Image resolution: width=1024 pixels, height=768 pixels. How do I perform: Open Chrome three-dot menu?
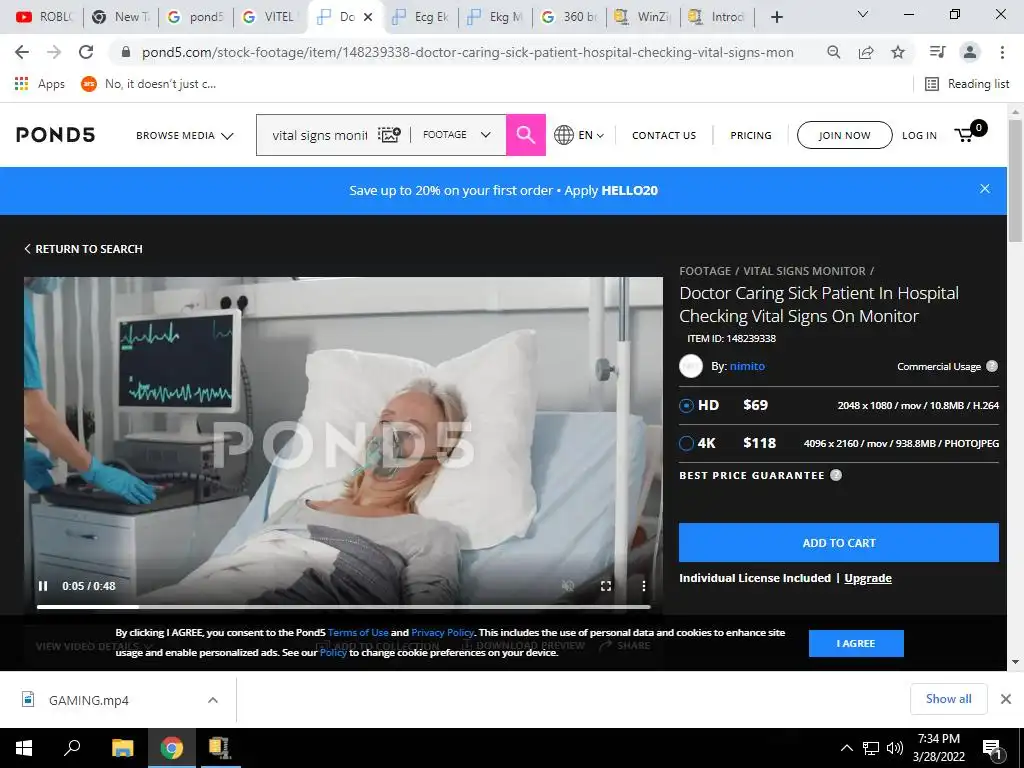[1002, 52]
